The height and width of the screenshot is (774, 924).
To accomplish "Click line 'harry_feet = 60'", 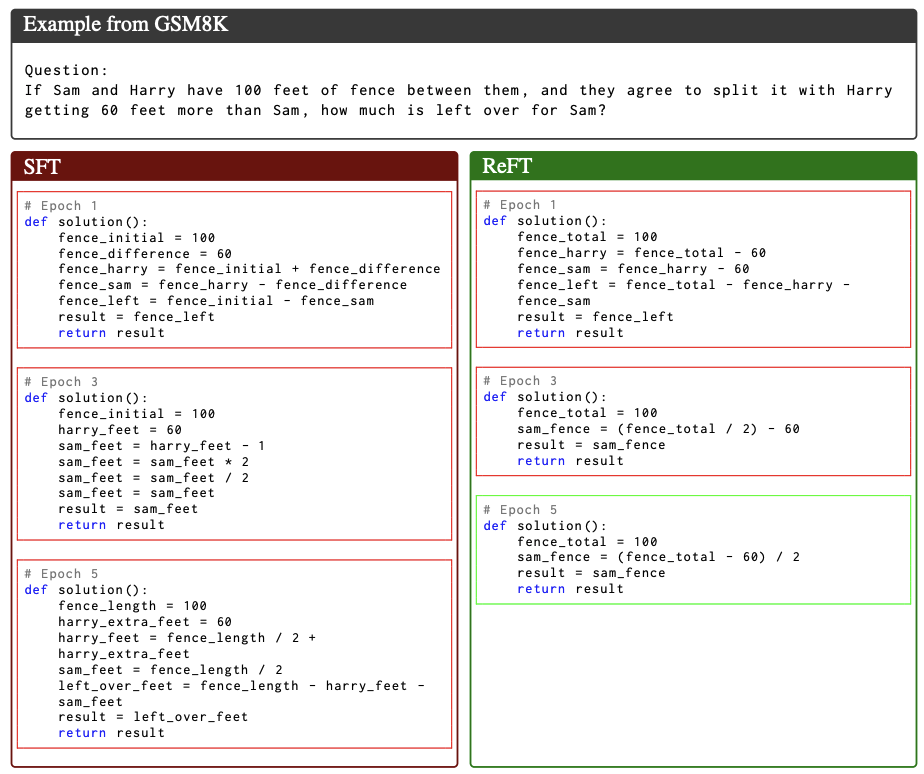I will [x=120, y=430].
